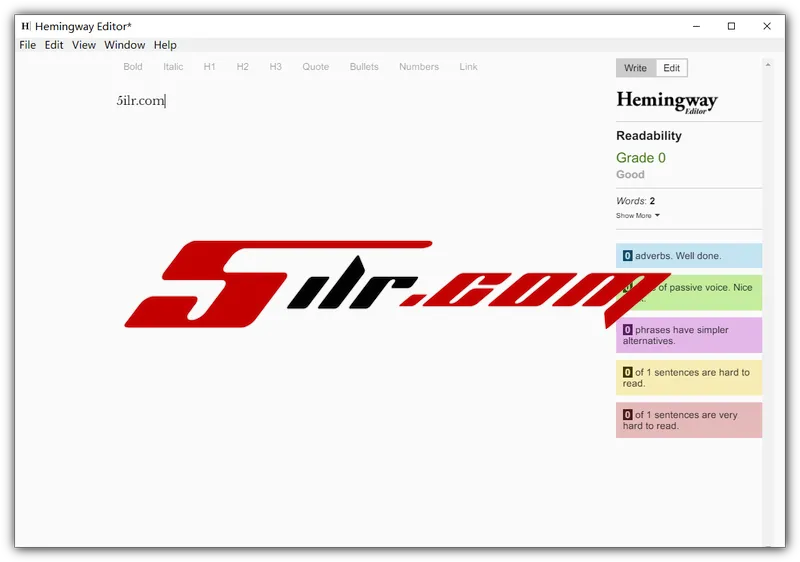Click the Readability heading

pos(649,136)
